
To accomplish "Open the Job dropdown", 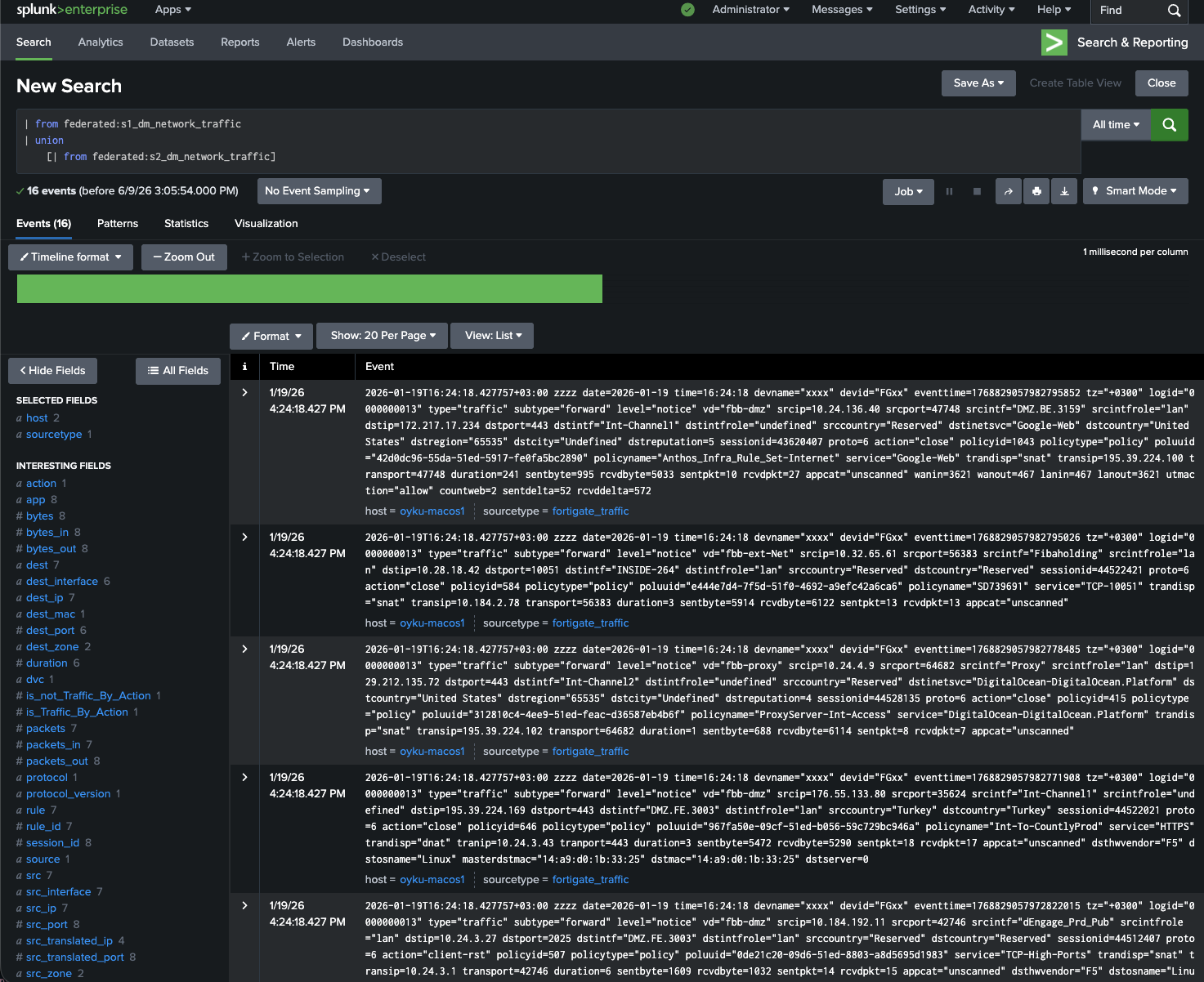I will 908,191.
